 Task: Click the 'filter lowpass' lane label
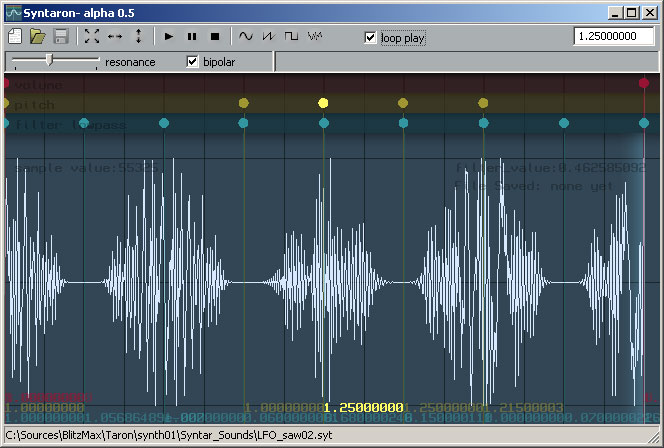(x=71, y=125)
